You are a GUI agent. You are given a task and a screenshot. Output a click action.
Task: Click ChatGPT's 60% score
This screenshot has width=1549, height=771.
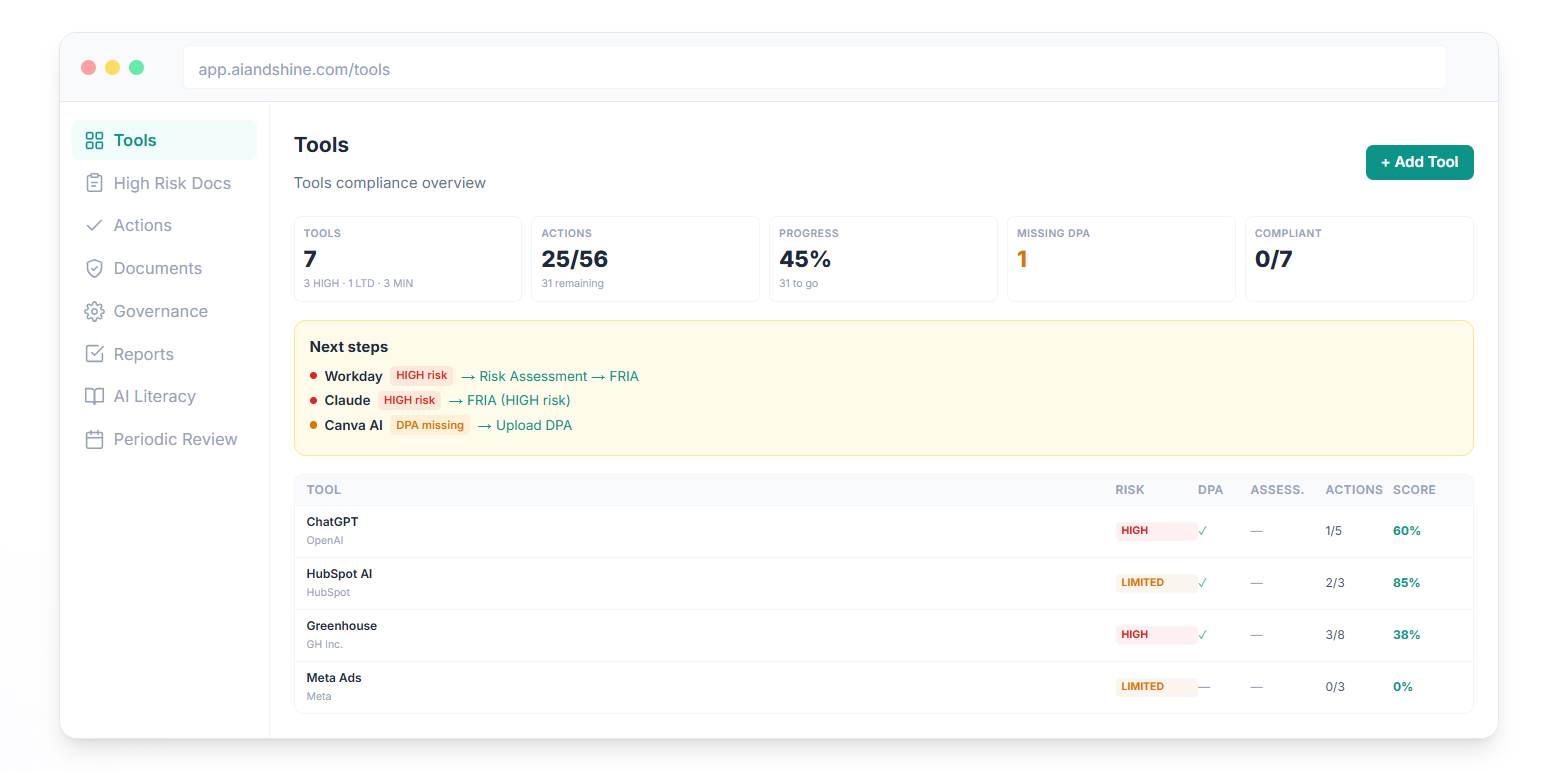(x=1406, y=531)
